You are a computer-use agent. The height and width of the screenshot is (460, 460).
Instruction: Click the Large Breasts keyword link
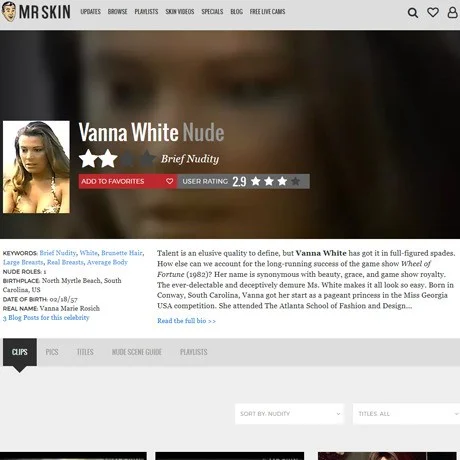coord(23,262)
